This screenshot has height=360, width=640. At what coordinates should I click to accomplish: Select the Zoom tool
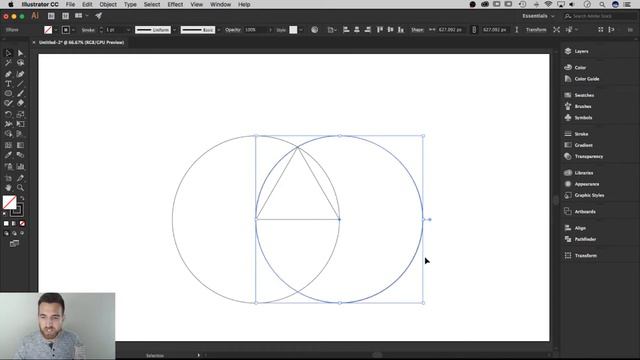(x=20, y=188)
